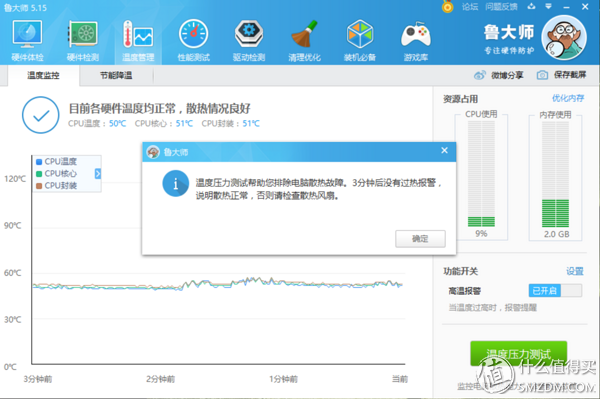Click the CPU温度 50℃ value
Image resolution: width=600 pixels, height=399 pixels.
(117, 124)
